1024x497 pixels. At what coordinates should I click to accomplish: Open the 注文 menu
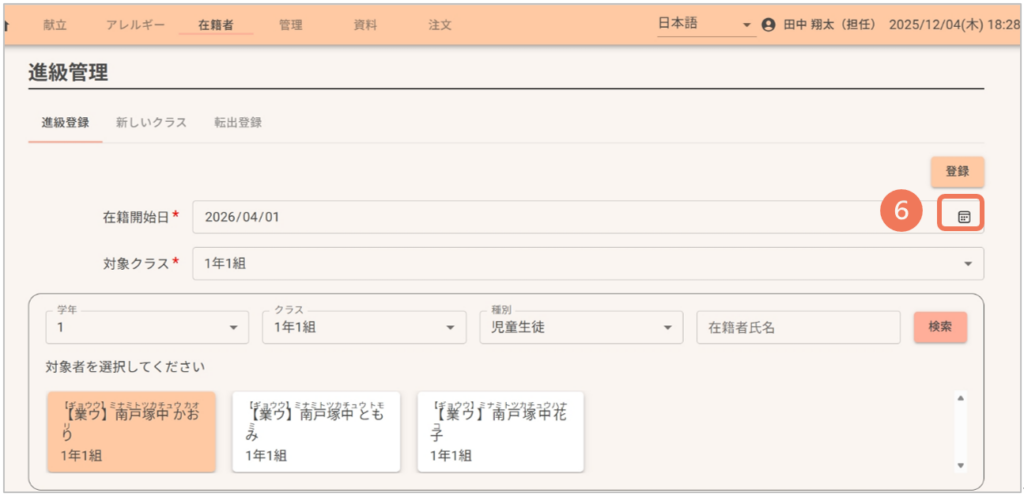(x=440, y=25)
